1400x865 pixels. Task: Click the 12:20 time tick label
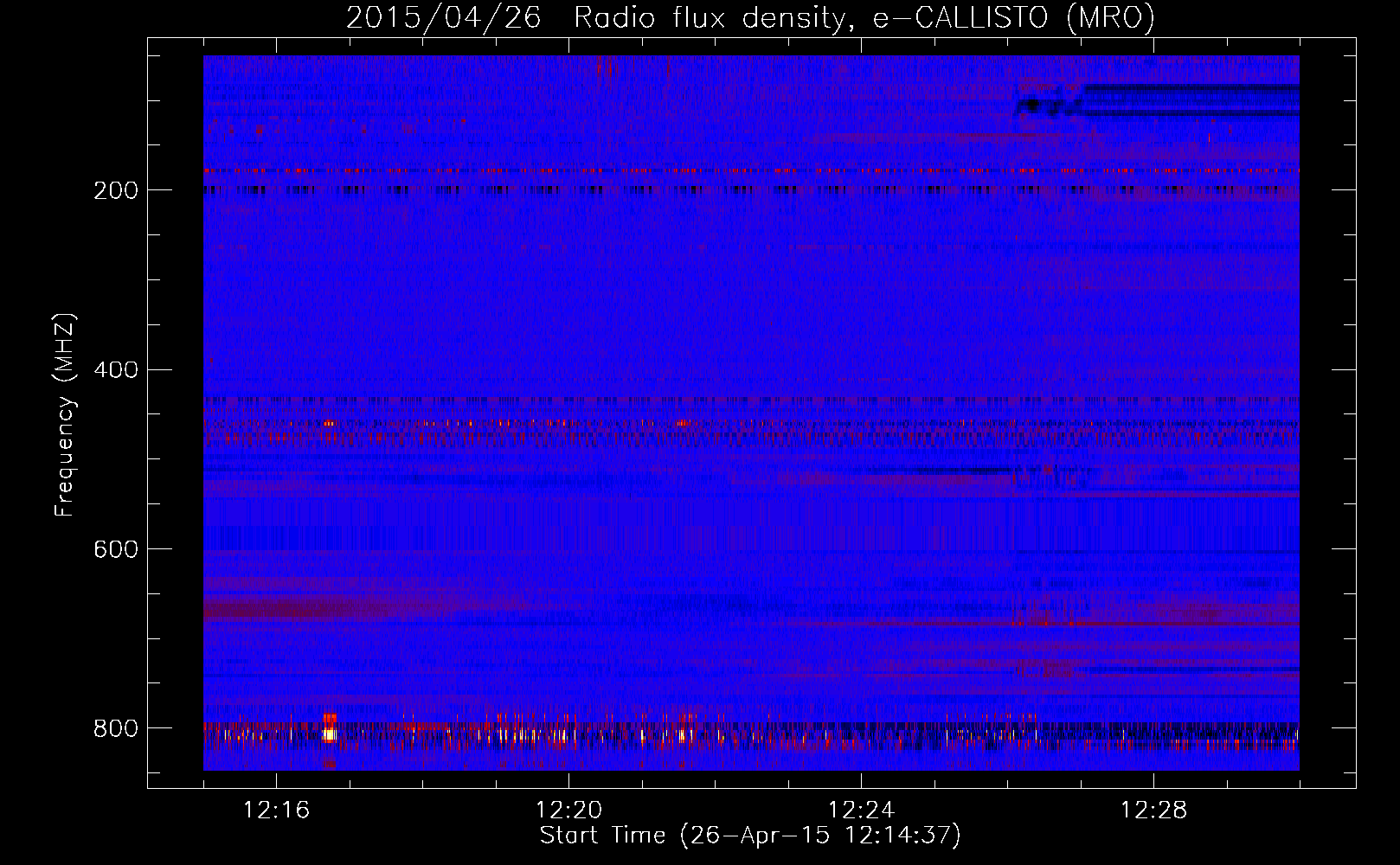click(x=568, y=811)
